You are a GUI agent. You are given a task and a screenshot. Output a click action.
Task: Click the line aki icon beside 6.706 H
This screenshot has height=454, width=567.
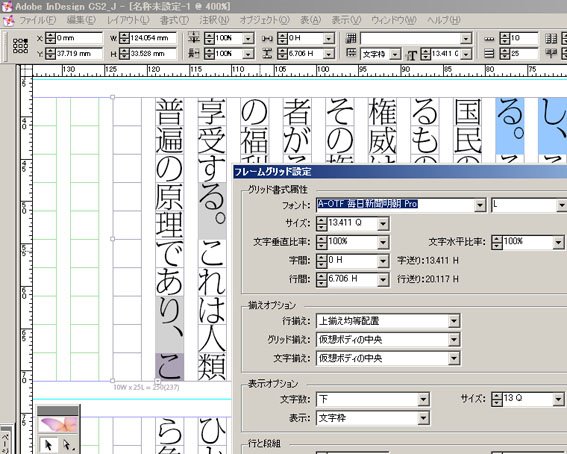pyautogui.click(x=267, y=54)
